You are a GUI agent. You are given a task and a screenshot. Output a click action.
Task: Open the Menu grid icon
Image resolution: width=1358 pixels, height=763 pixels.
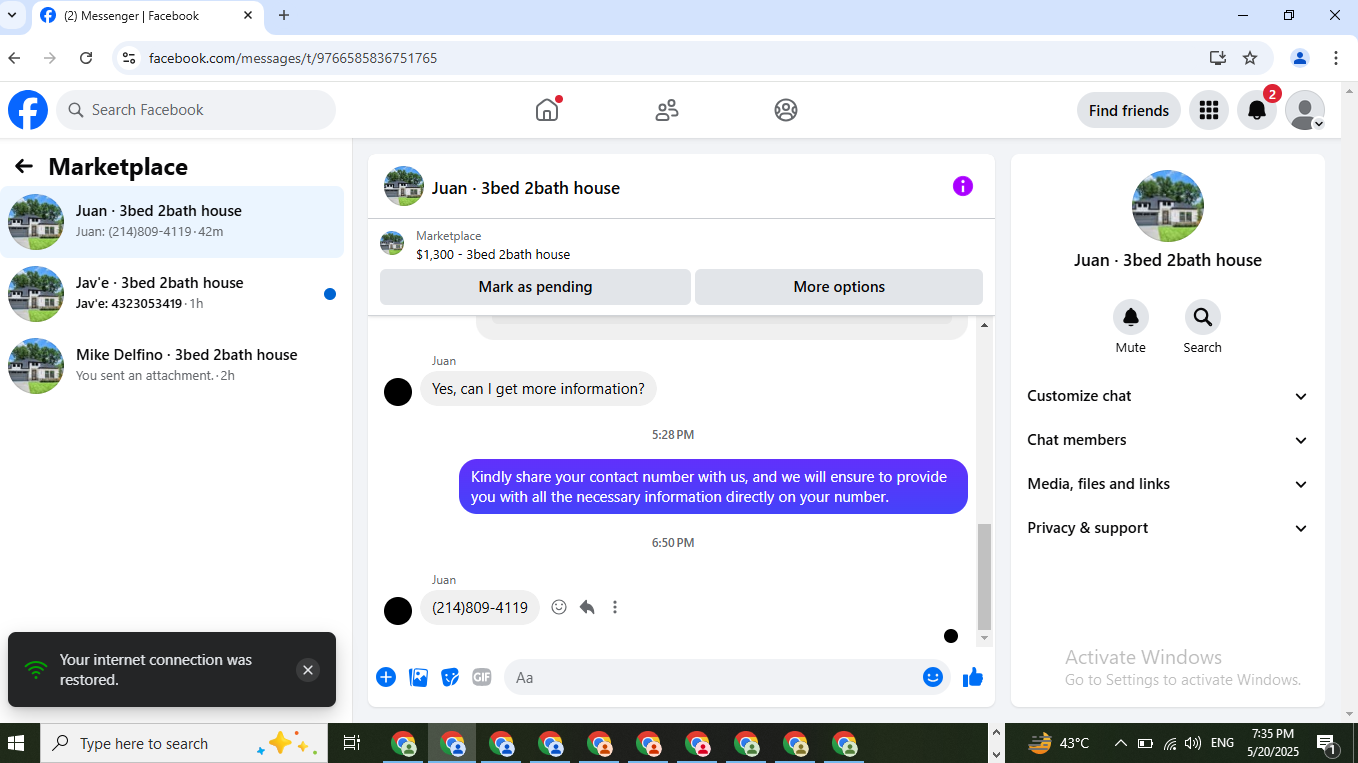pos(1209,110)
